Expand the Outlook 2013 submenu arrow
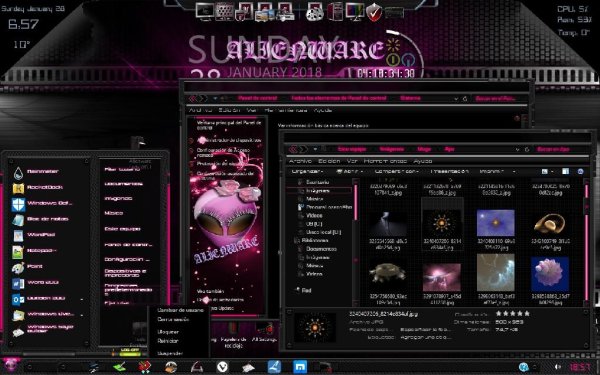 (82, 300)
